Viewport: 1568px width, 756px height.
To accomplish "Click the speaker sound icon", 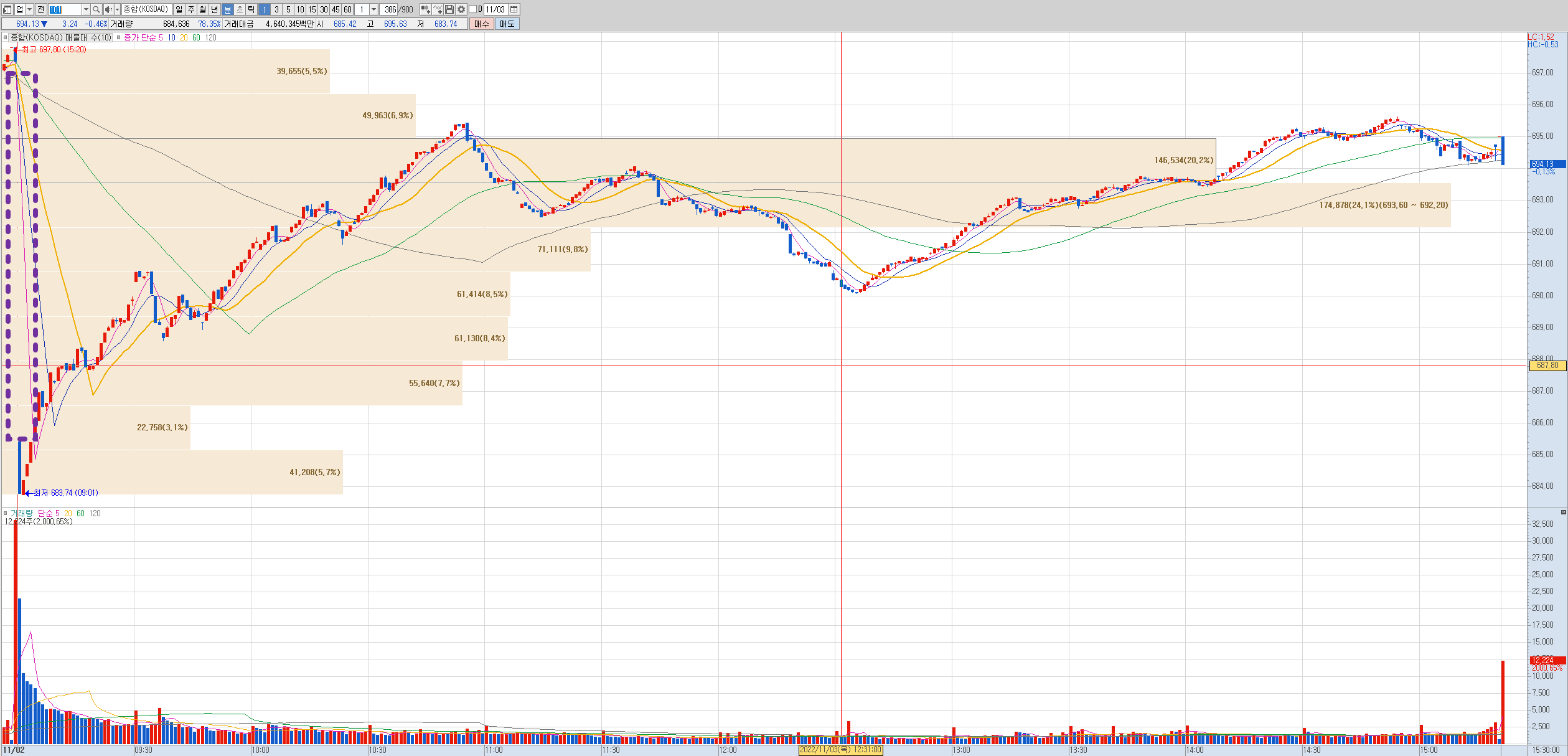I will point(108,9).
